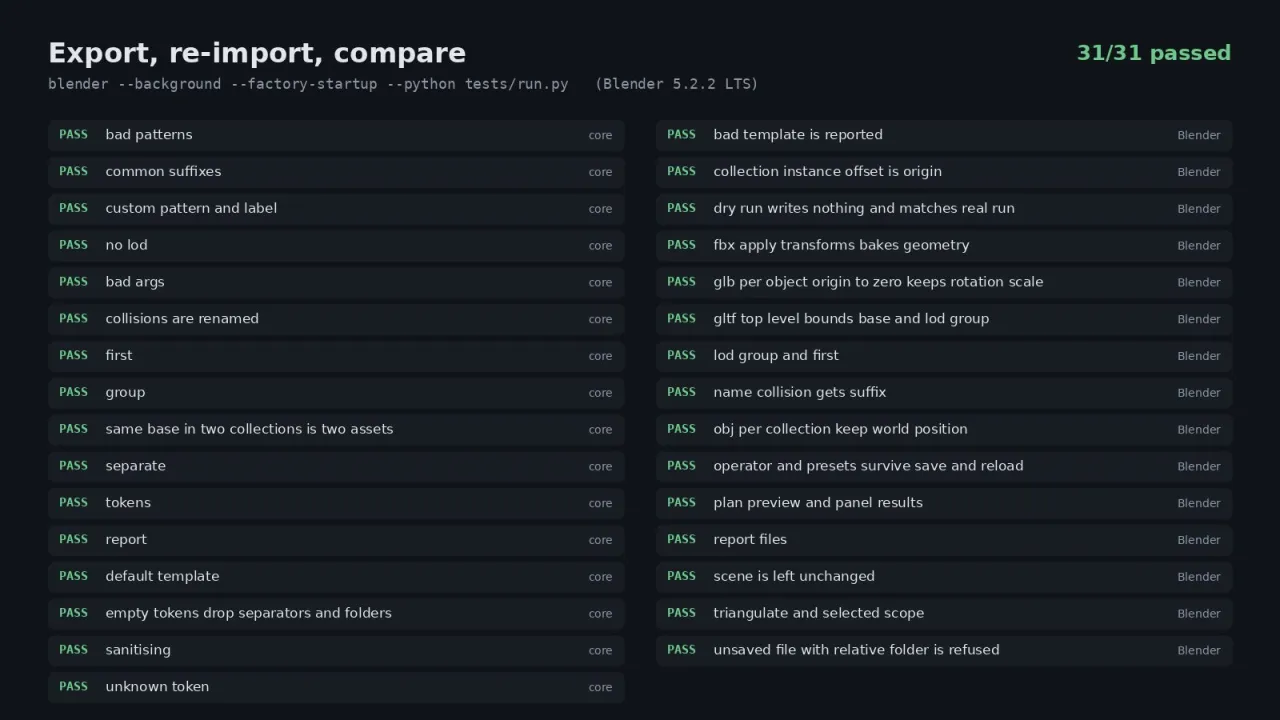Viewport: 1280px width, 720px height.
Task: Choose the 'collisions are renamed' test
Action: (336, 319)
